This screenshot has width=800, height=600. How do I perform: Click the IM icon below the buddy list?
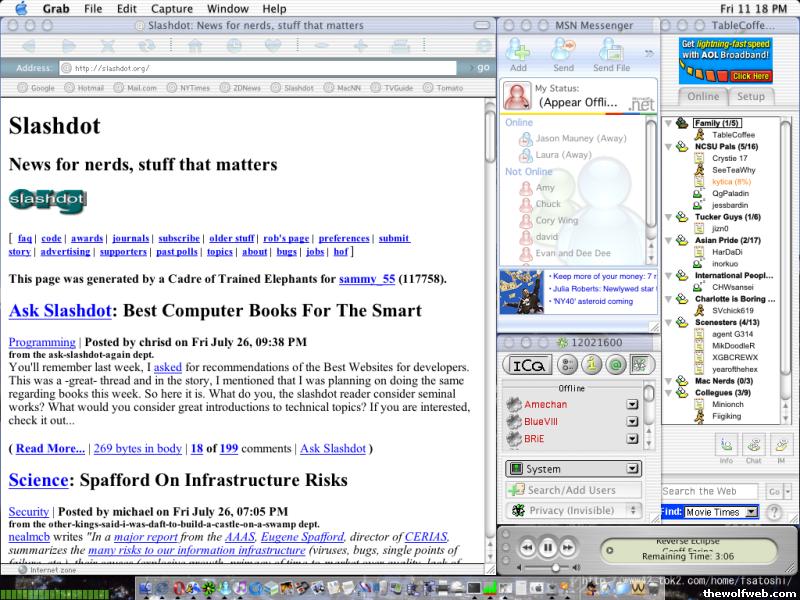tap(779, 445)
